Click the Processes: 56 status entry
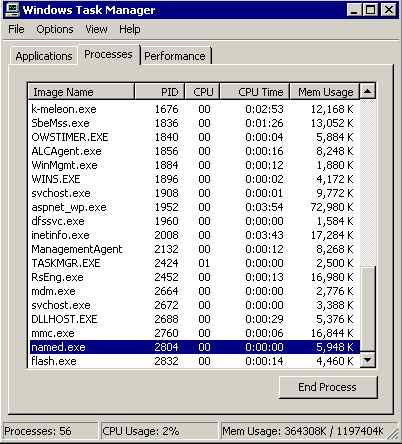The width and height of the screenshot is (402, 444). (x=50, y=431)
